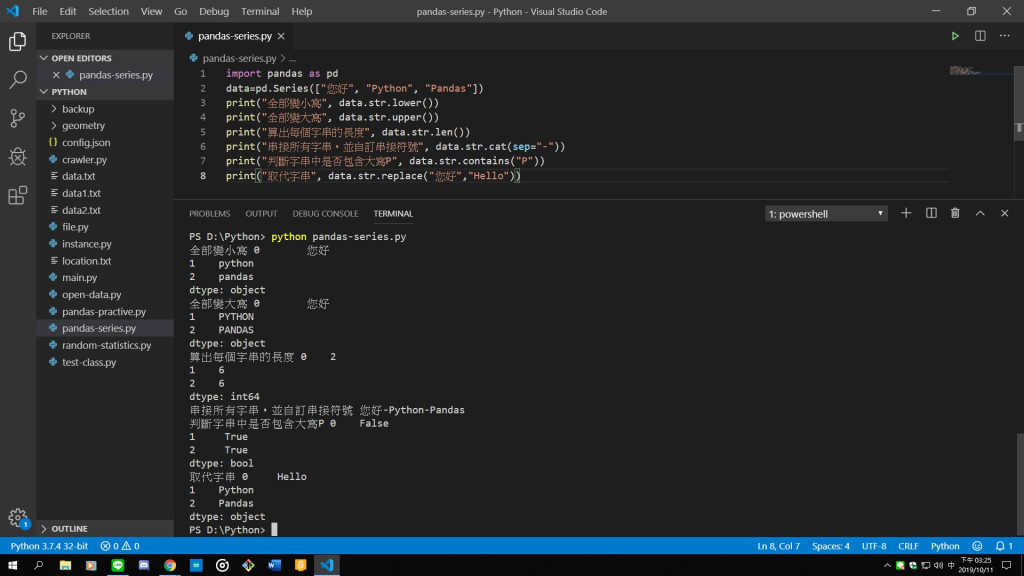Open the Terminal menu

point(260,11)
